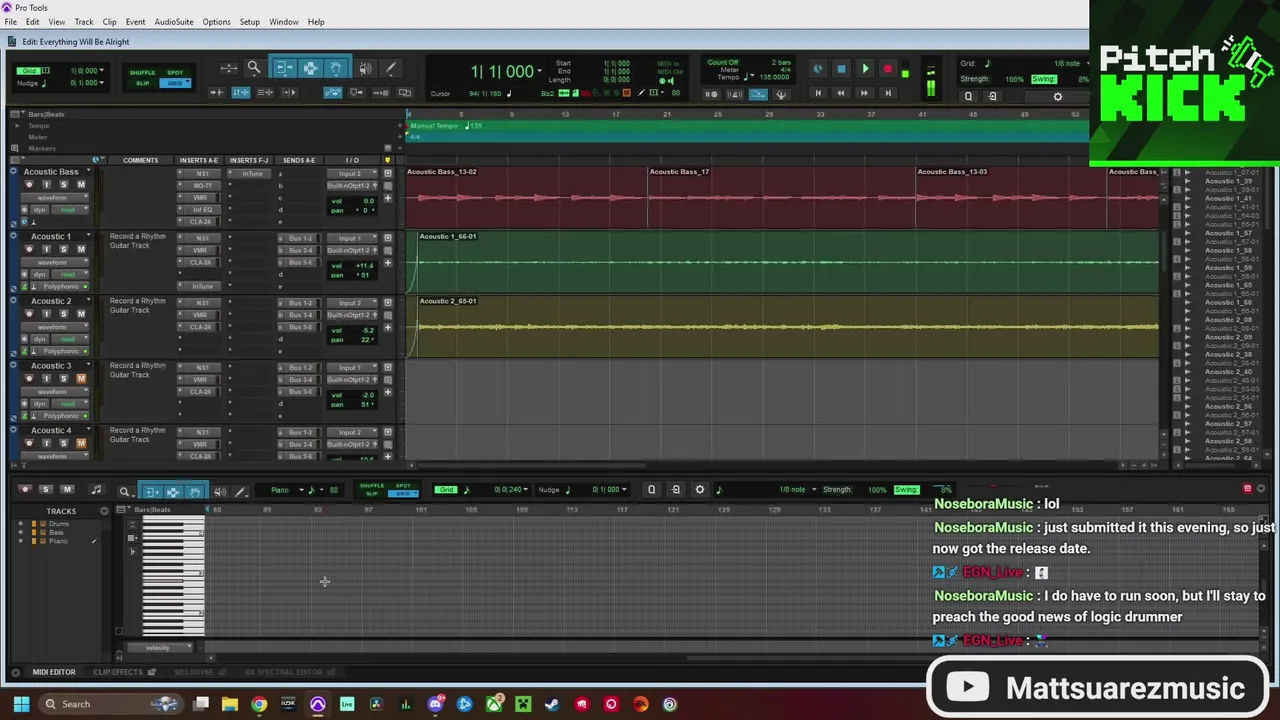Expand the Tempo ruler triangle
The image size is (1280, 720).
tap(17, 126)
